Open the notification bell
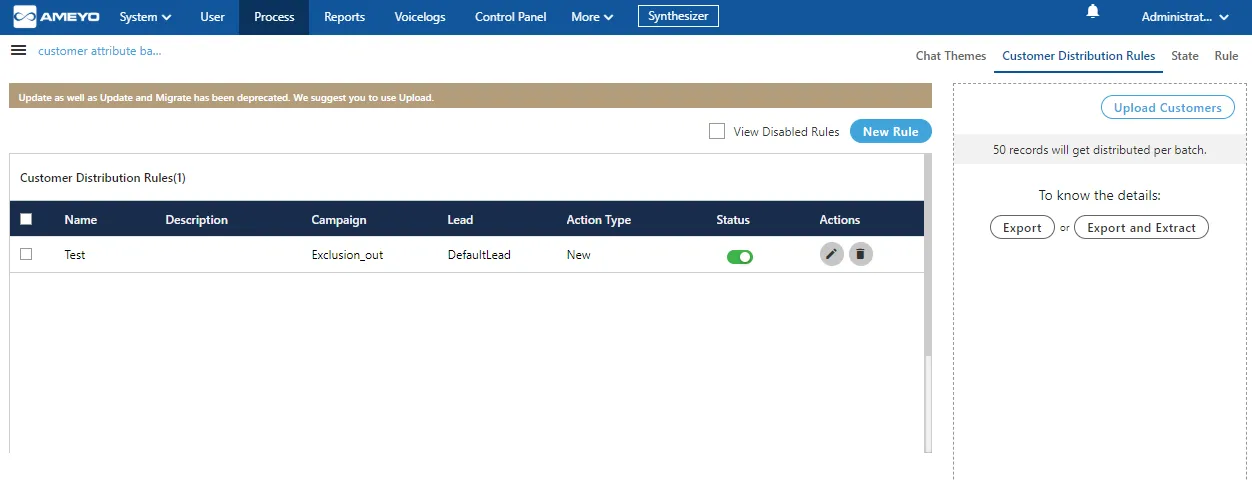Image resolution: width=1252 pixels, height=480 pixels. coord(1093,11)
